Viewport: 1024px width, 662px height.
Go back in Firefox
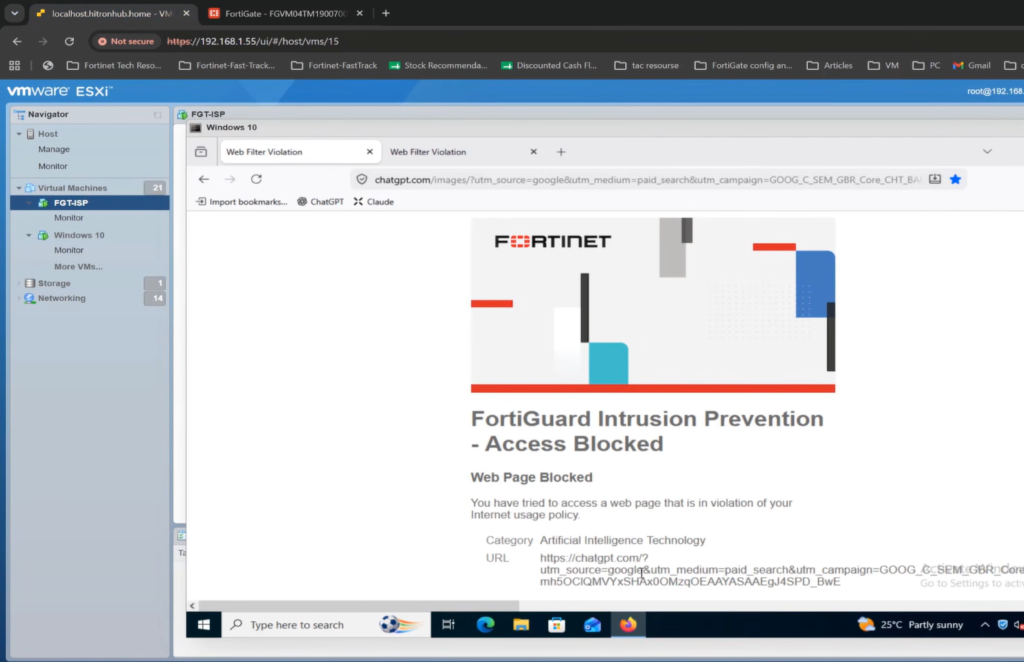(204, 180)
